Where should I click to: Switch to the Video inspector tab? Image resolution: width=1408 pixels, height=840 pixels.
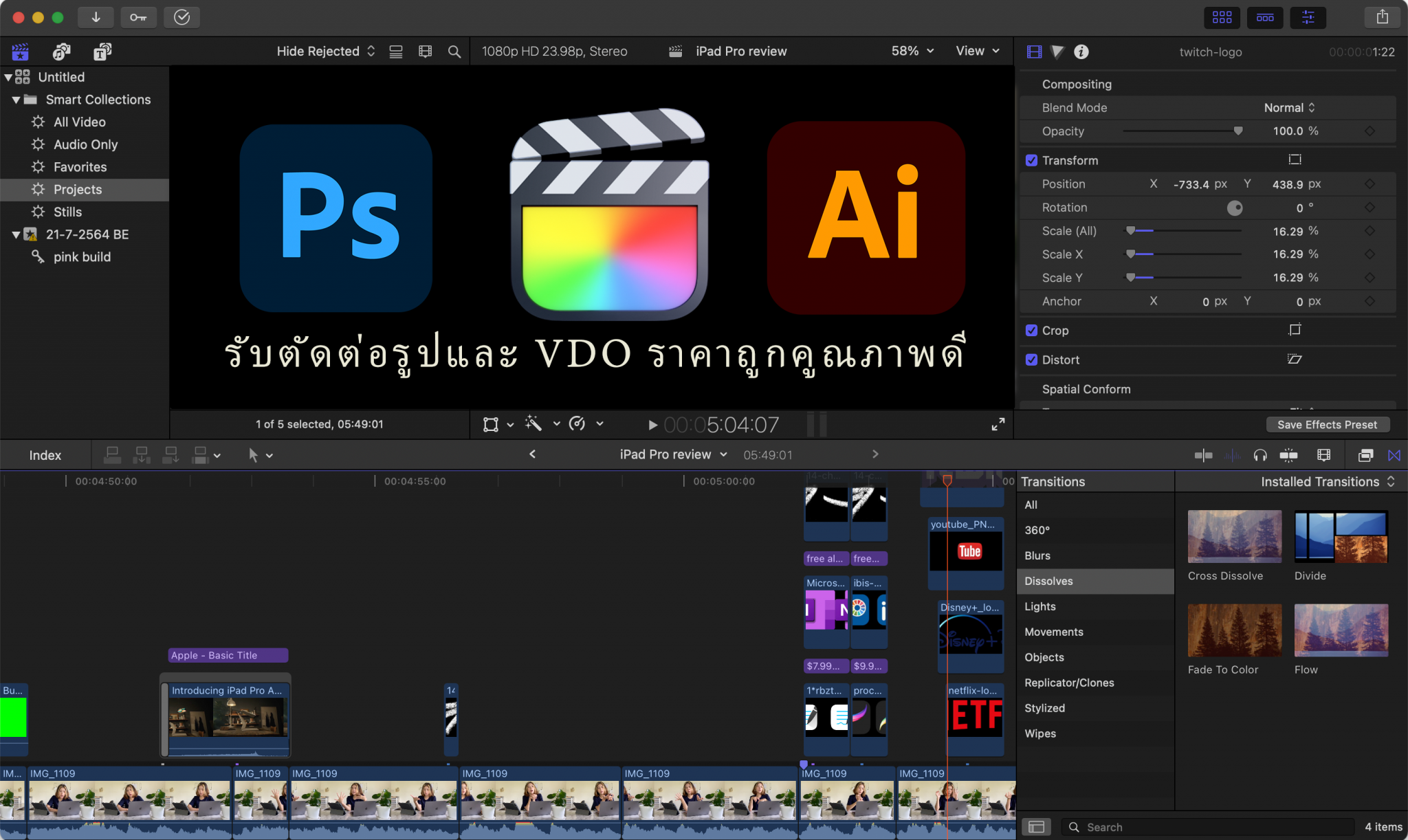click(1034, 52)
